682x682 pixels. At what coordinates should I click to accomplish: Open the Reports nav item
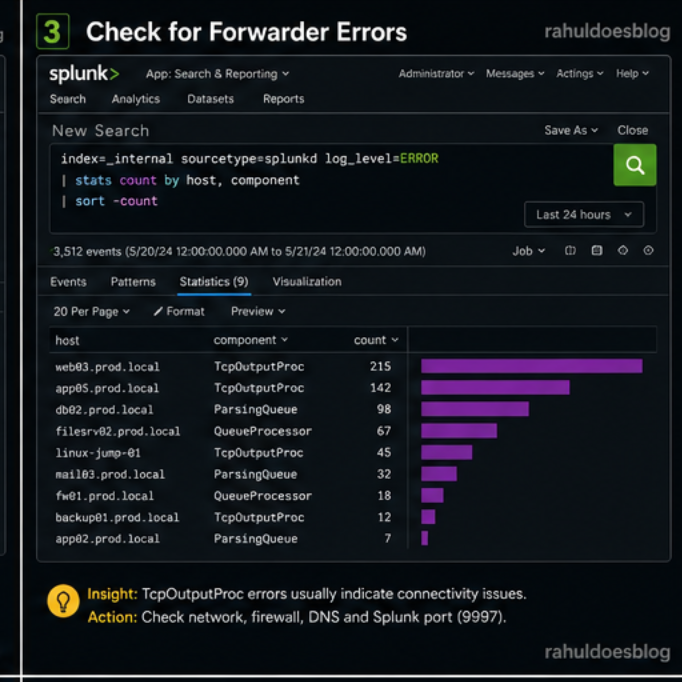click(284, 99)
